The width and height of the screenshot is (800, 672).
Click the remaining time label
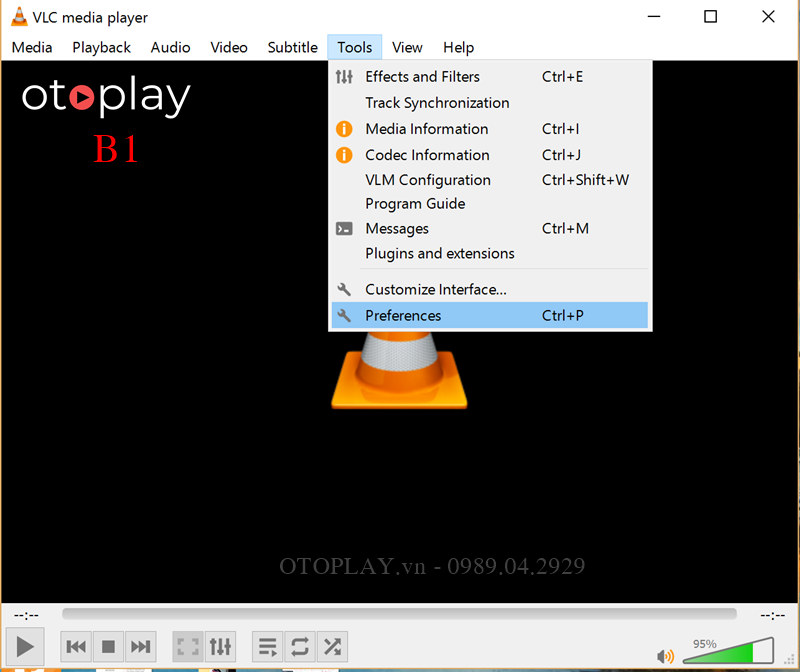click(772, 615)
